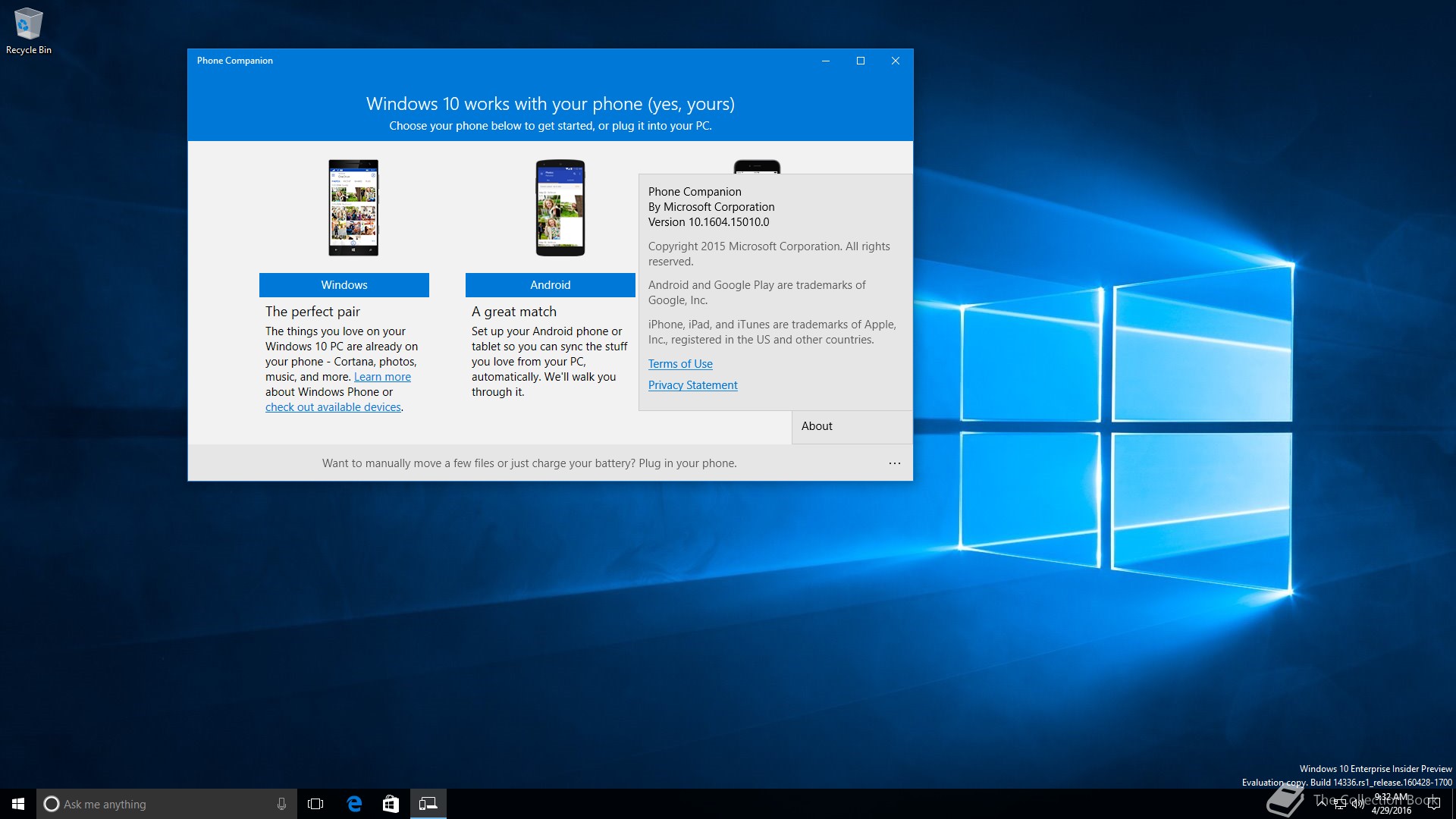Maximize the Phone Companion window
The height and width of the screenshot is (819, 1456).
tap(861, 61)
